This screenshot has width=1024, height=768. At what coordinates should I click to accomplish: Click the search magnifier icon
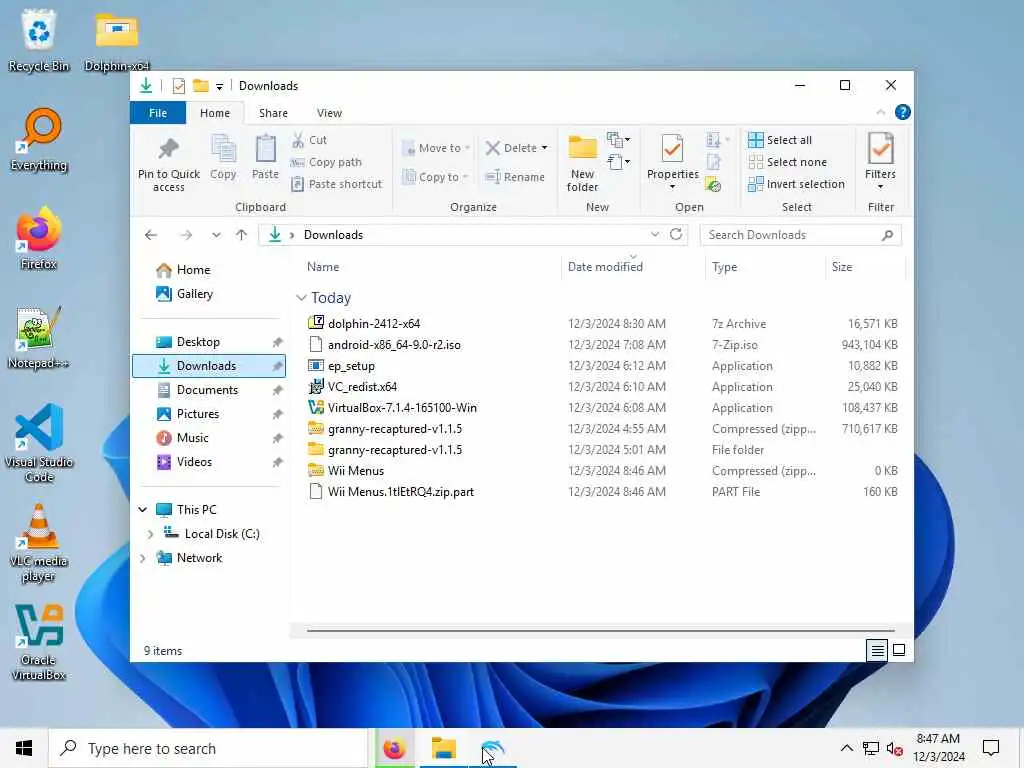(x=887, y=235)
